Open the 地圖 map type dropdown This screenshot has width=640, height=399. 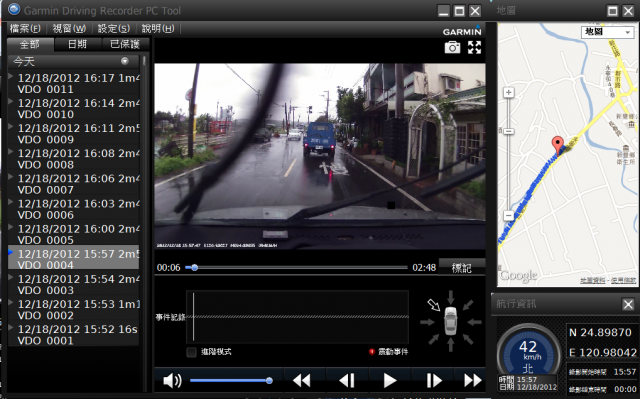(607, 32)
